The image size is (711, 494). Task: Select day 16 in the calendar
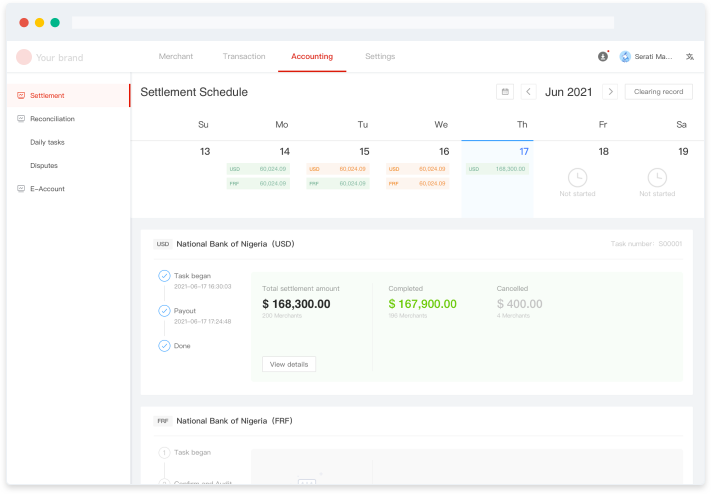[444, 152]
